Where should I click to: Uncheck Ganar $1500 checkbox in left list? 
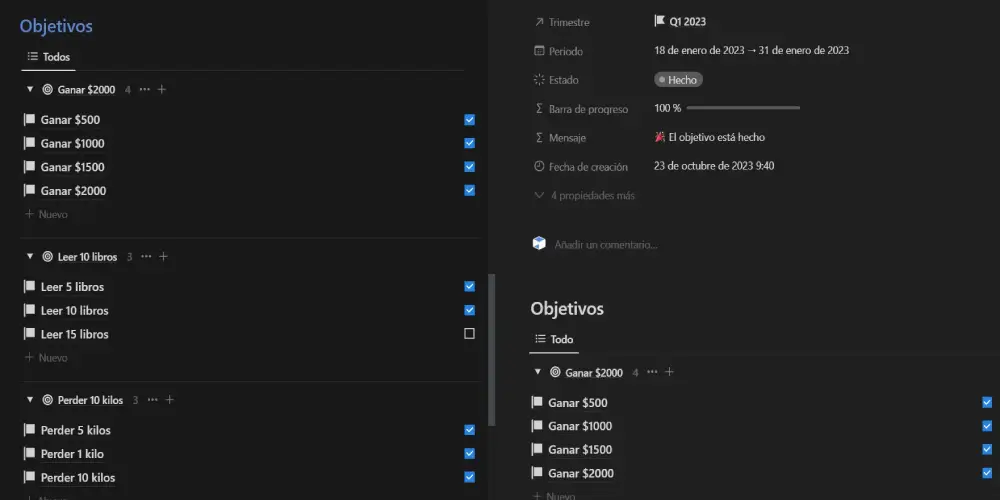(x=469, y=167)
